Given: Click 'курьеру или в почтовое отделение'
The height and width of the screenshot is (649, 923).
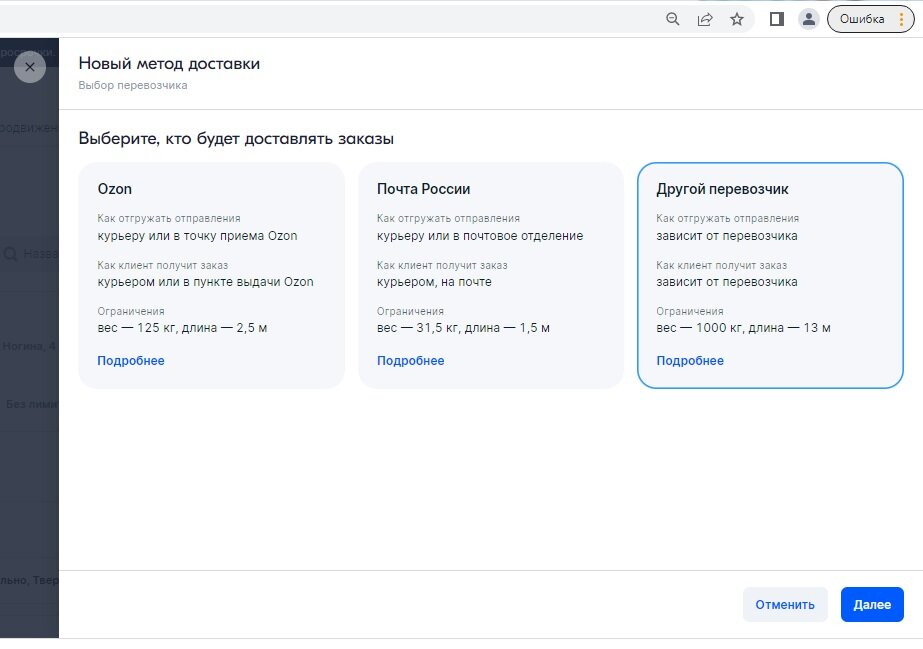Looking at the screenshot, I should 480,236.
